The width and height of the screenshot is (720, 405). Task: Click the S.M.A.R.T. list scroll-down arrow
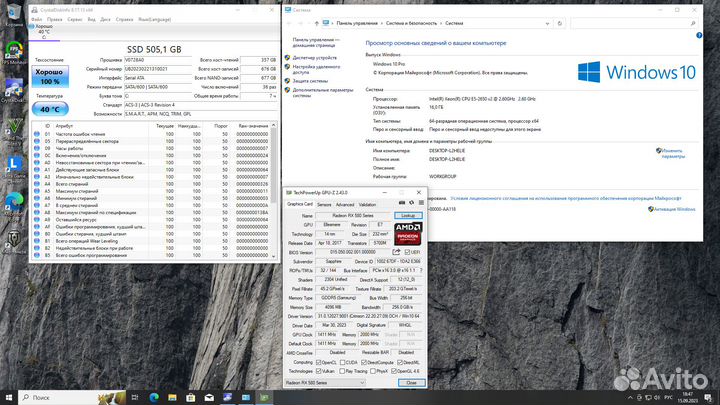tap(274, 256)
